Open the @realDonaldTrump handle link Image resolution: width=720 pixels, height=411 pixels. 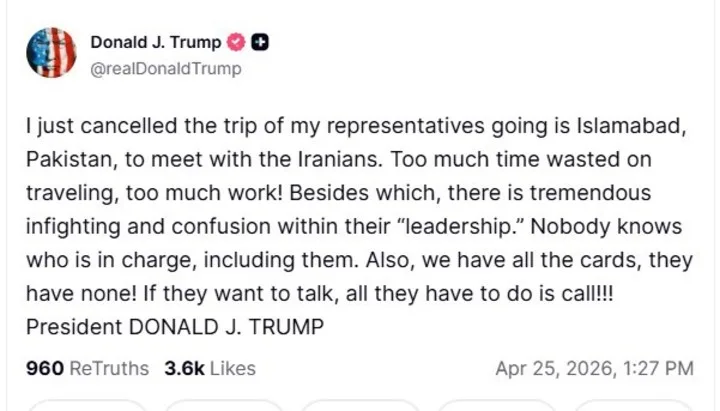tap(166, 68)
